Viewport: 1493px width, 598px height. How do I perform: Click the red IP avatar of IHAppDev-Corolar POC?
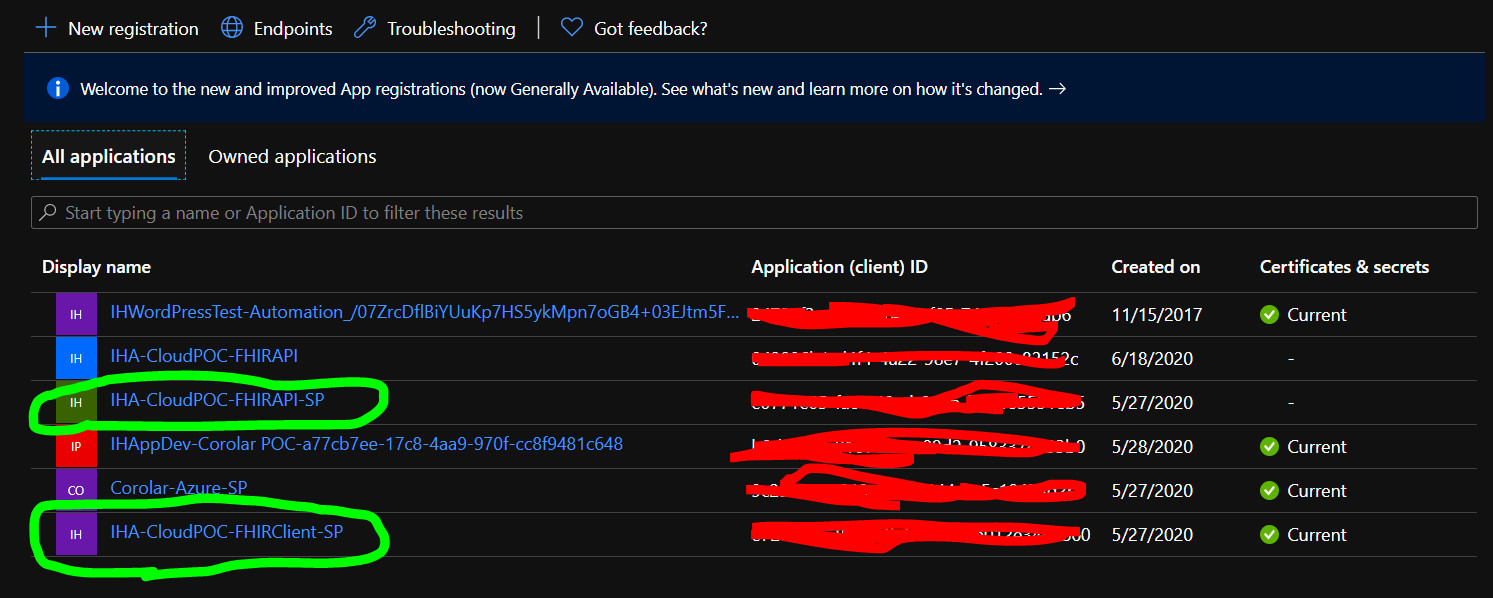(77, 446)
